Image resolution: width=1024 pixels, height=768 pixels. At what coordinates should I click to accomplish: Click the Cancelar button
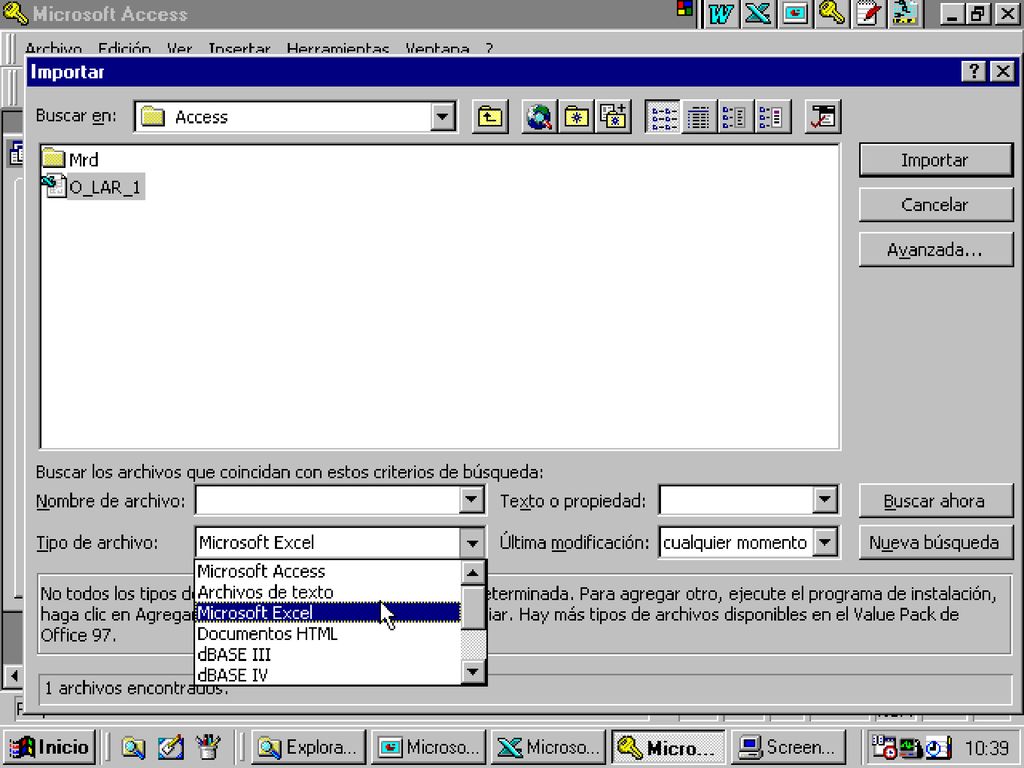coord(935,205)
